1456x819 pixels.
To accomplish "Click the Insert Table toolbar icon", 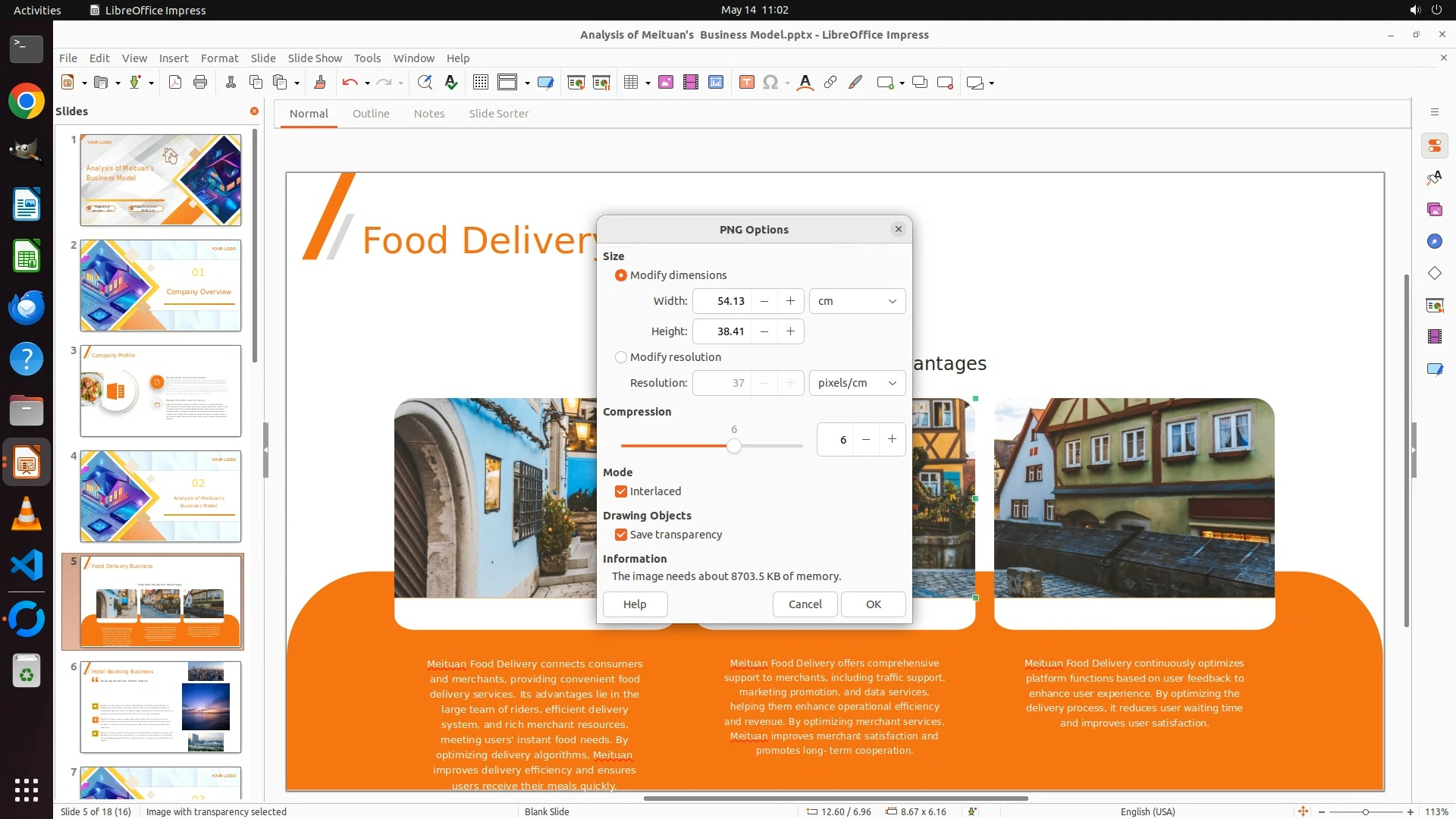I will click(x=630, y=83).
